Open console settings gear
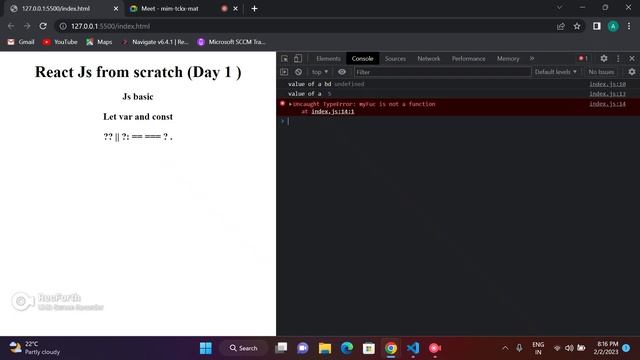 pyautogui.click(x=632, y=72)
